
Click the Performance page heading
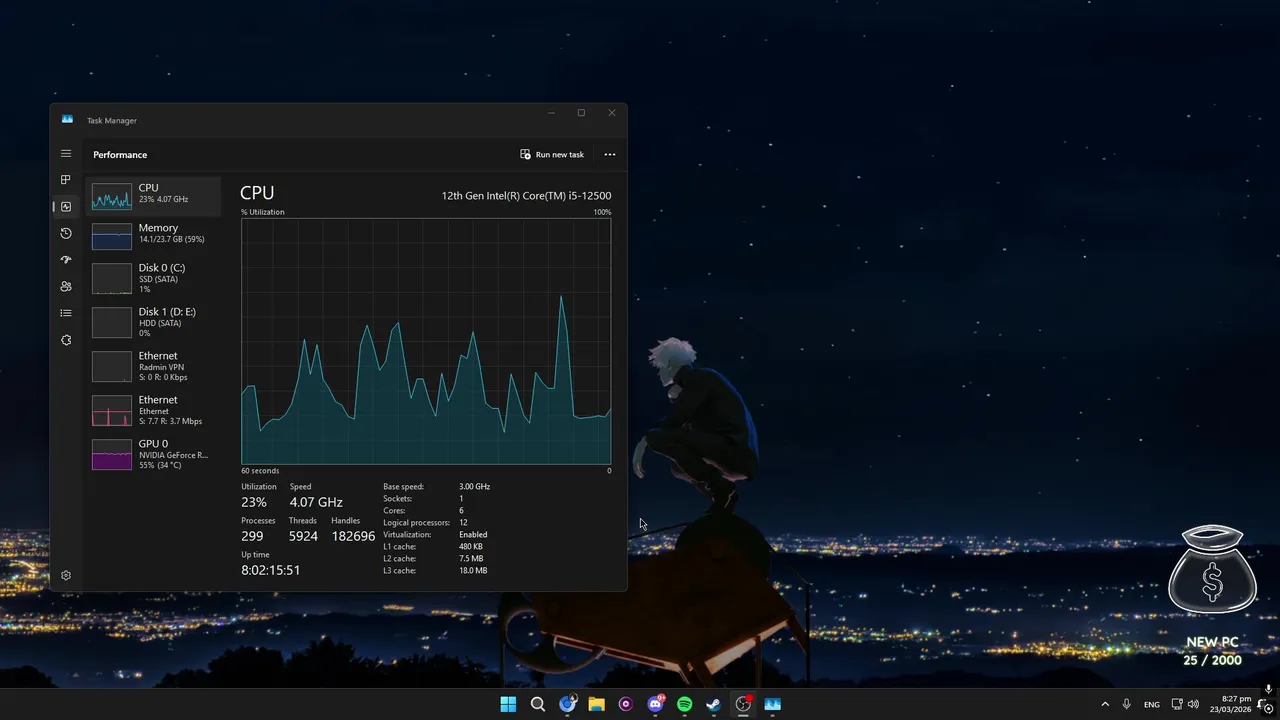[x=120, y=155]
